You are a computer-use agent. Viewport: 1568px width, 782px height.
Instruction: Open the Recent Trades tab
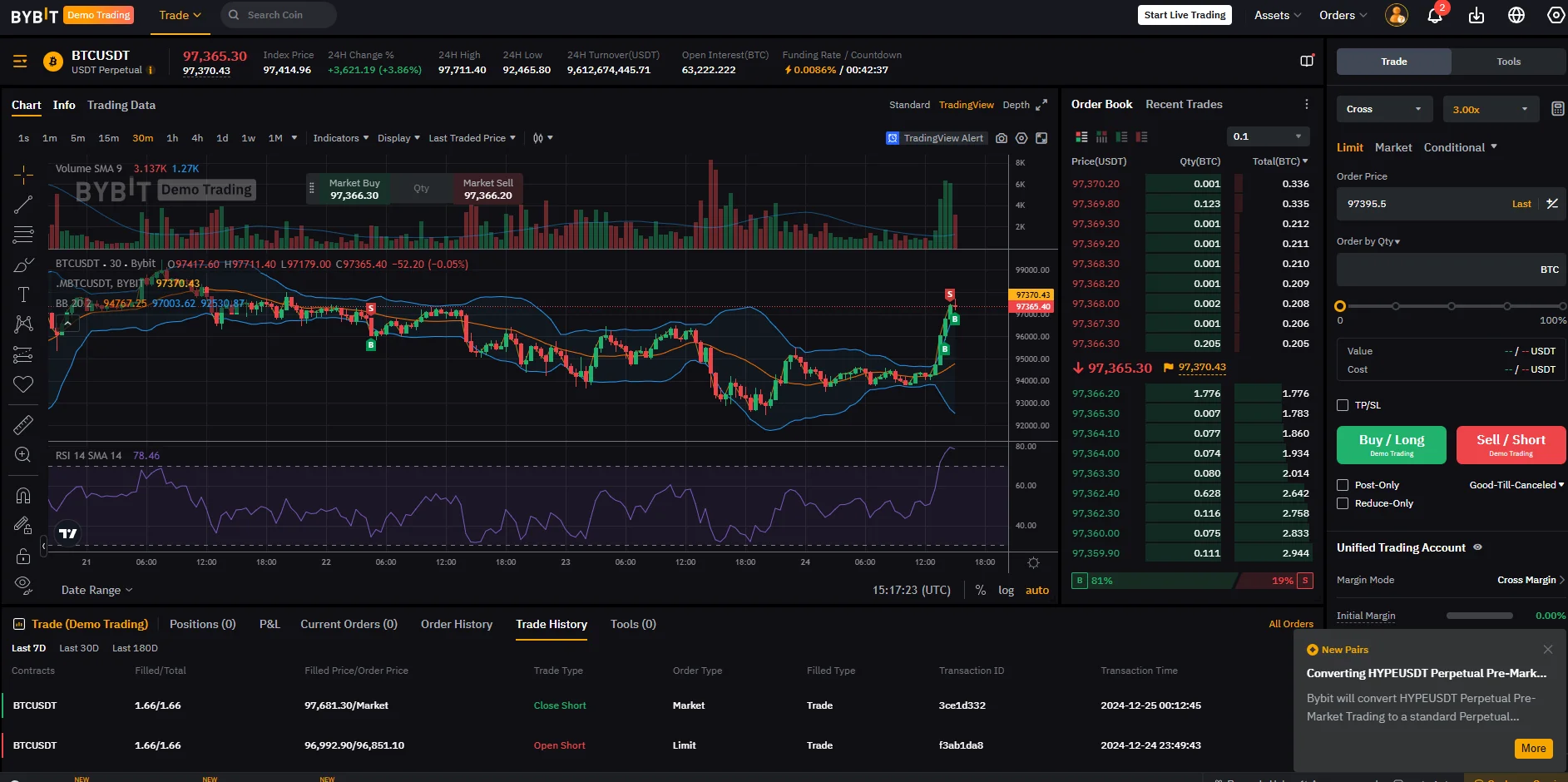(1183, 104)
